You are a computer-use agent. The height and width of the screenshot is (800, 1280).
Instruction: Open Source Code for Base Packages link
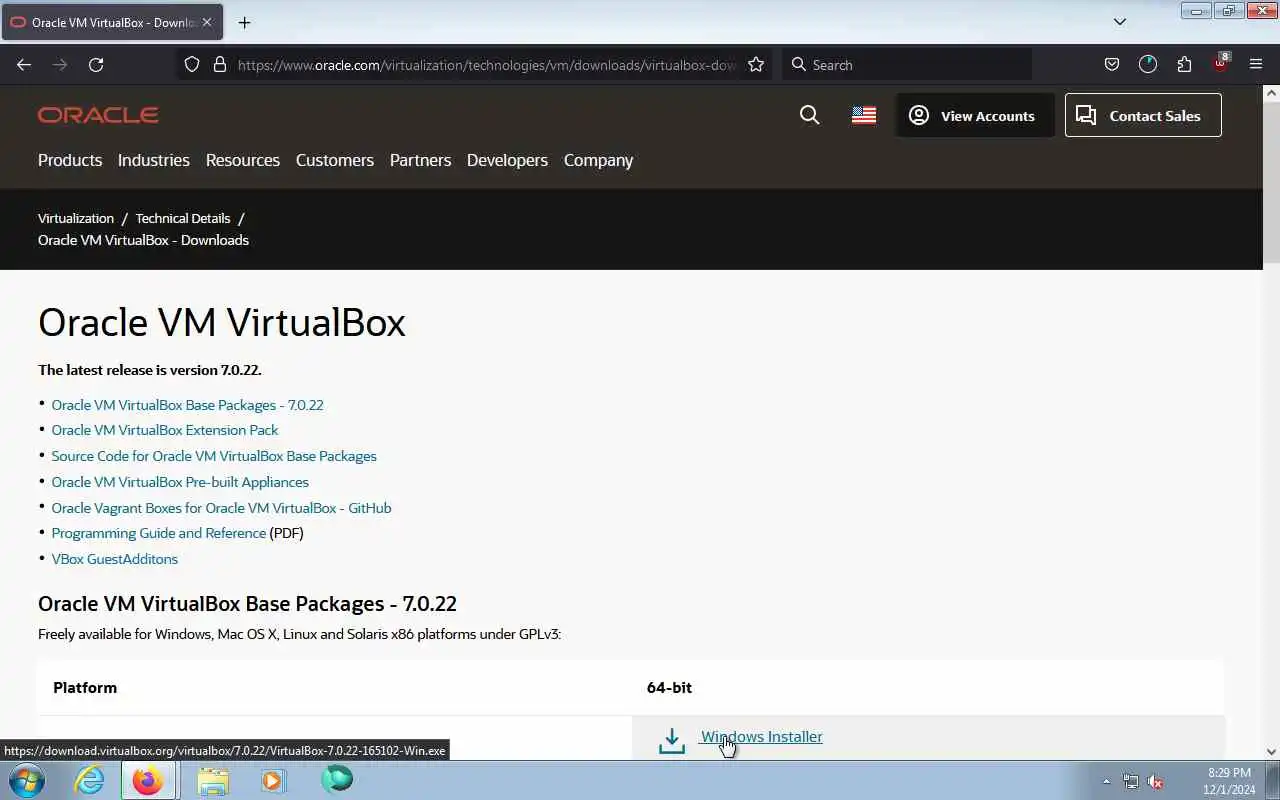click(x=214, y=456)
